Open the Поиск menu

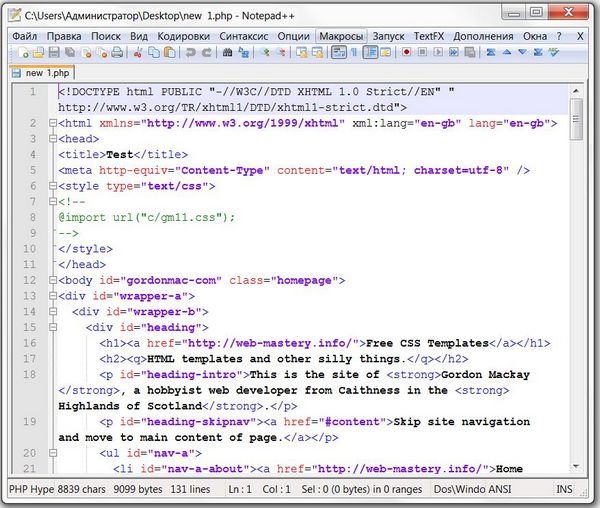point(106,36)
